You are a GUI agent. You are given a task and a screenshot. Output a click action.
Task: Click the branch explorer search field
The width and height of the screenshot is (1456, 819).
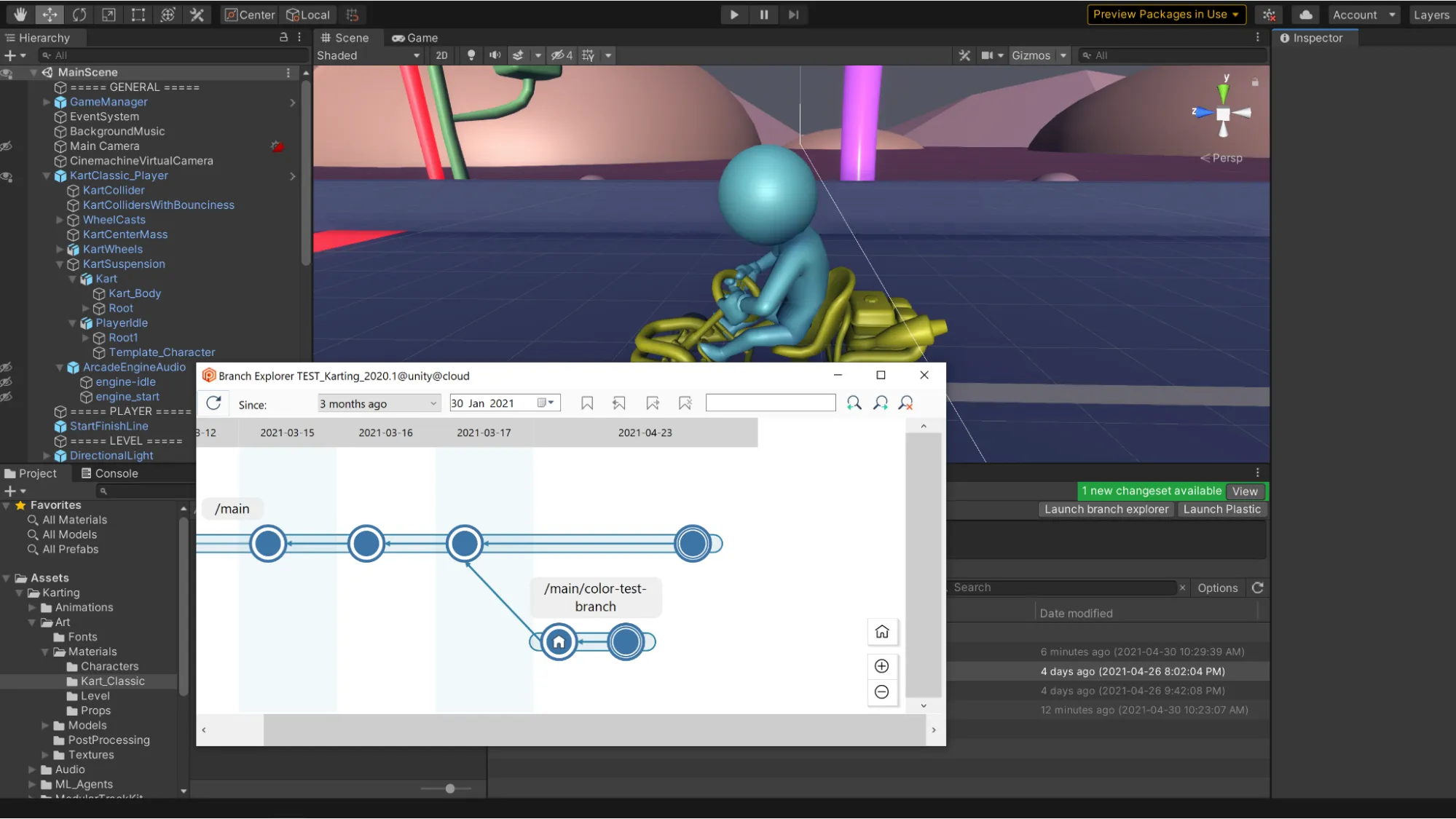770,403
